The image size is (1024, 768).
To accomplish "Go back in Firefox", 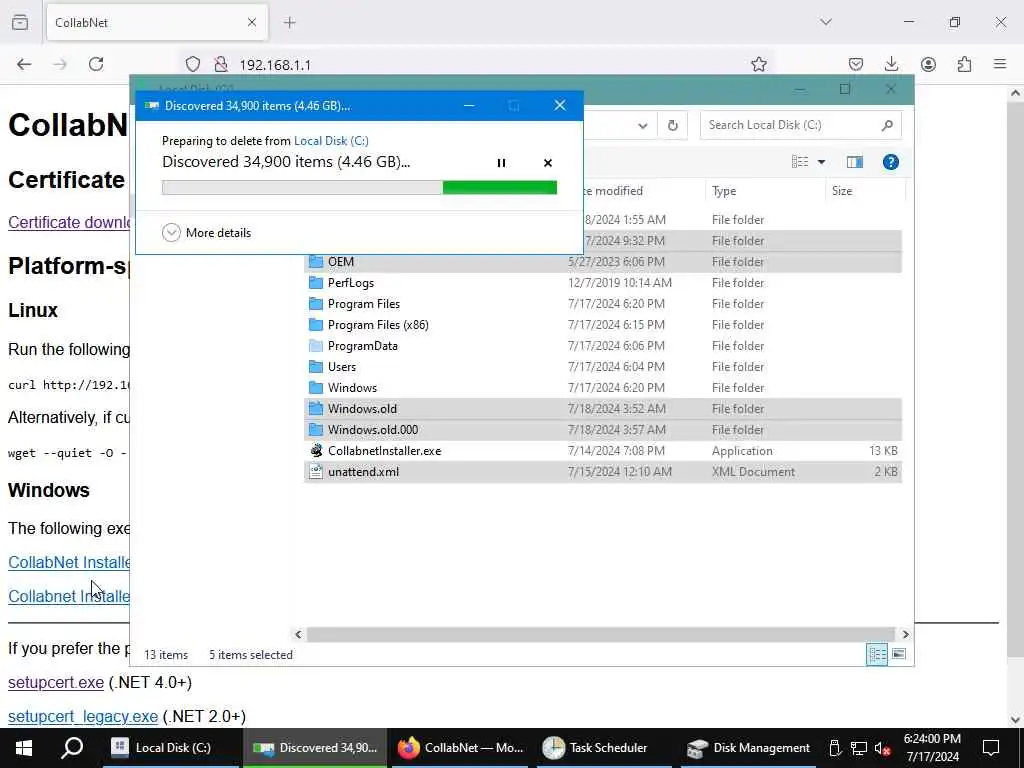I will [24, 64].
